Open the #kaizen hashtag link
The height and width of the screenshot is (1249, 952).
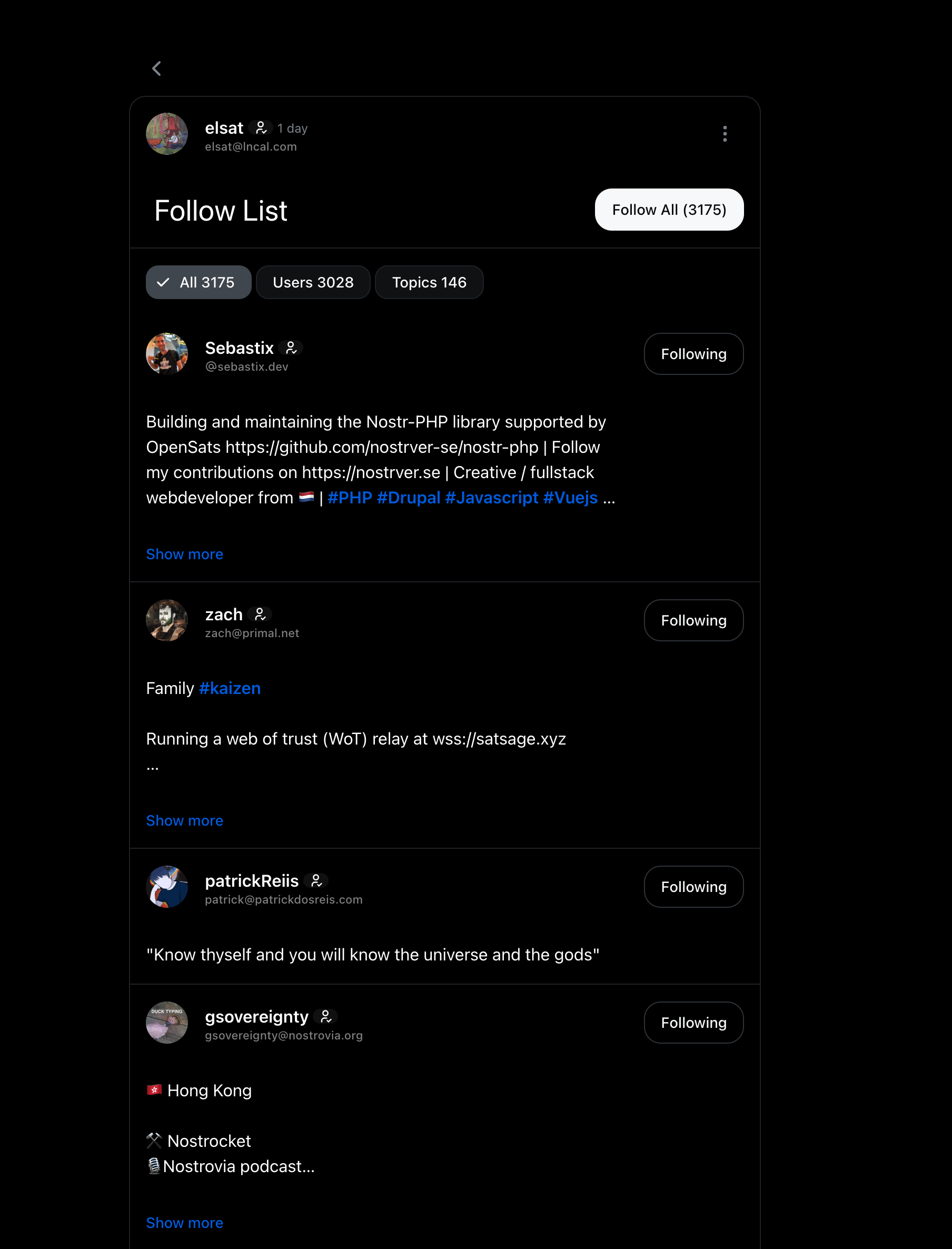230,689
